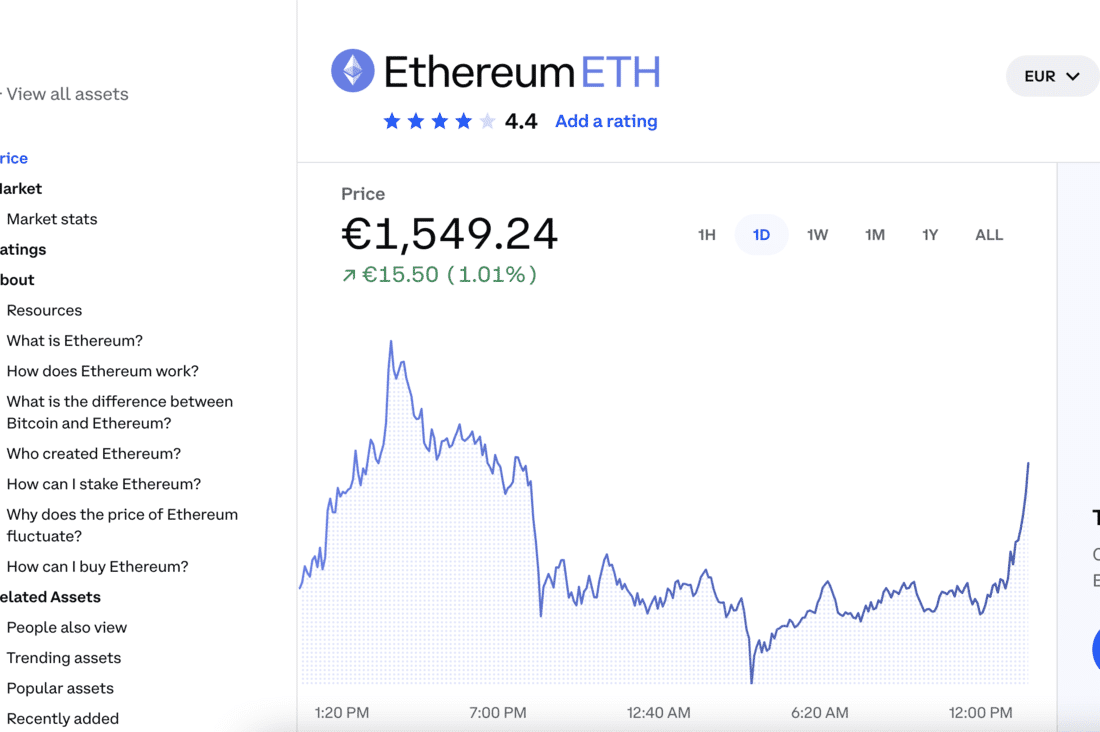This screenshot has width=1100, height=732.
Task: Show the 1Y price history
Action: point(930,235)
